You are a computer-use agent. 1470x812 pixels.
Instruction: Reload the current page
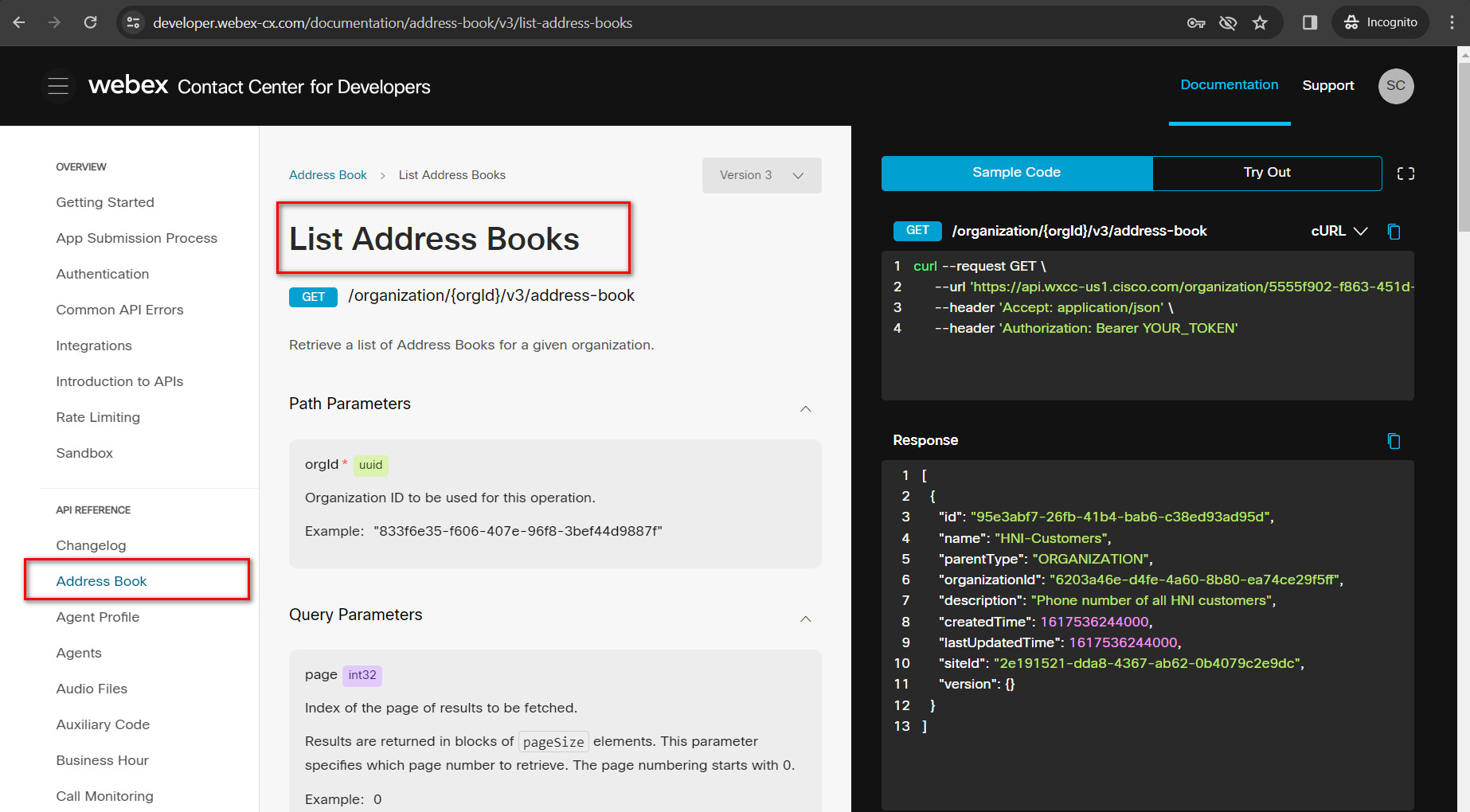pos(91,22)
